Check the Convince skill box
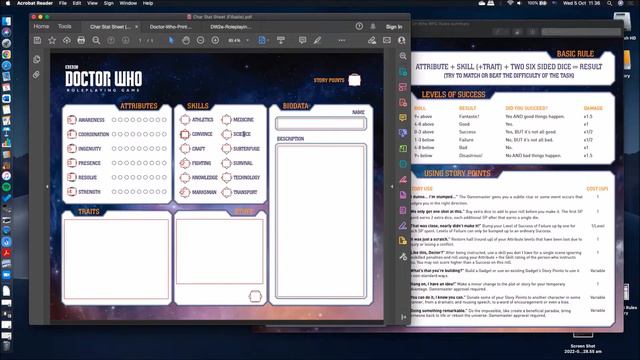 [185, 134]
